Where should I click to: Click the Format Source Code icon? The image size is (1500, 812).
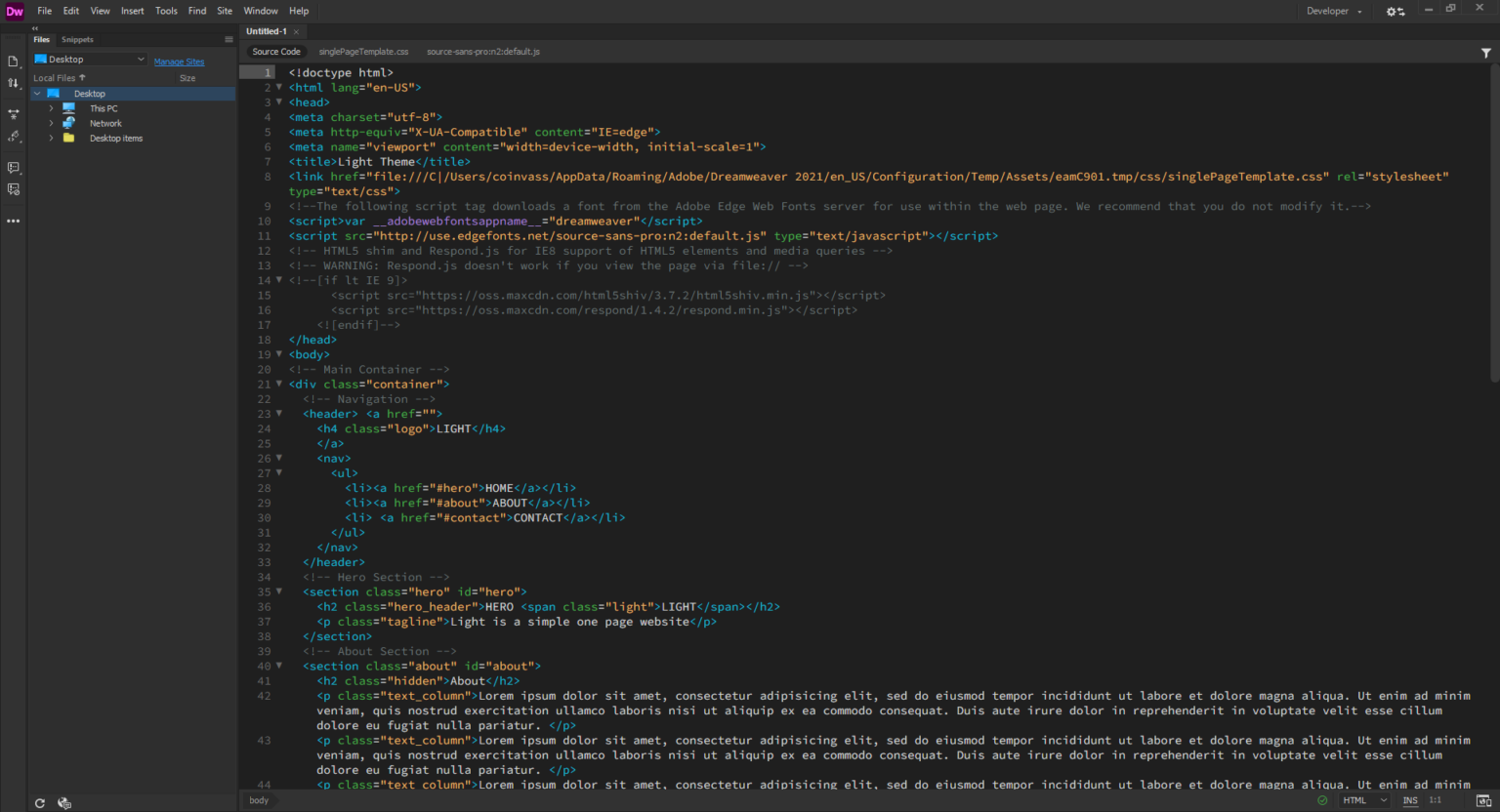pyautogui.click(x=14, y=137)
